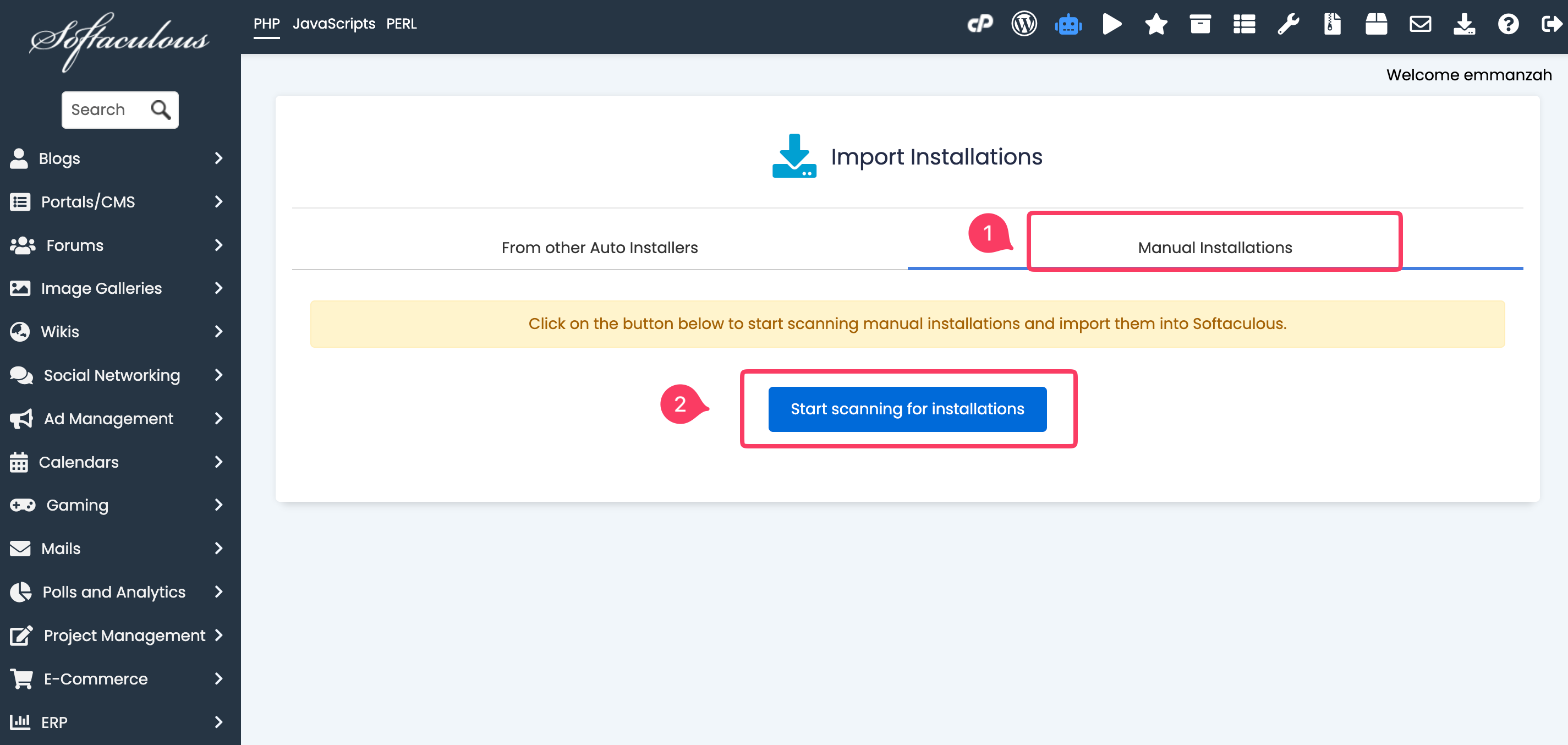Click the Search input field

pyautogui.click(x=120, y=109)
